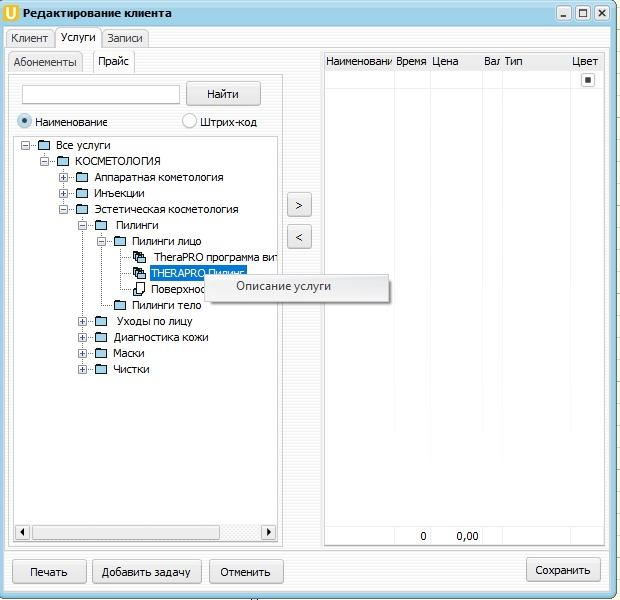Screen dimensions: 620x600
Task: Open the Абонементы sub-tab
Action: click(45, 62)
